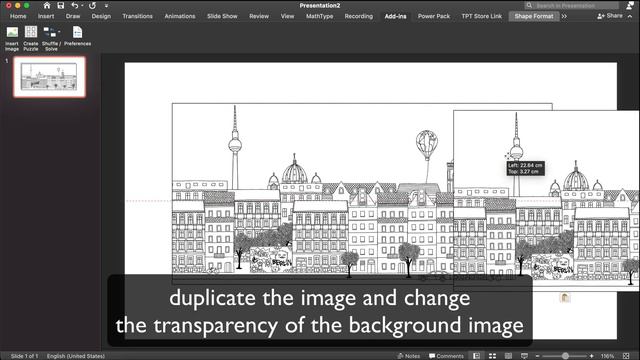Click the zoom percentage value
This screenshot has width=640, height=360.
(607, 356)
